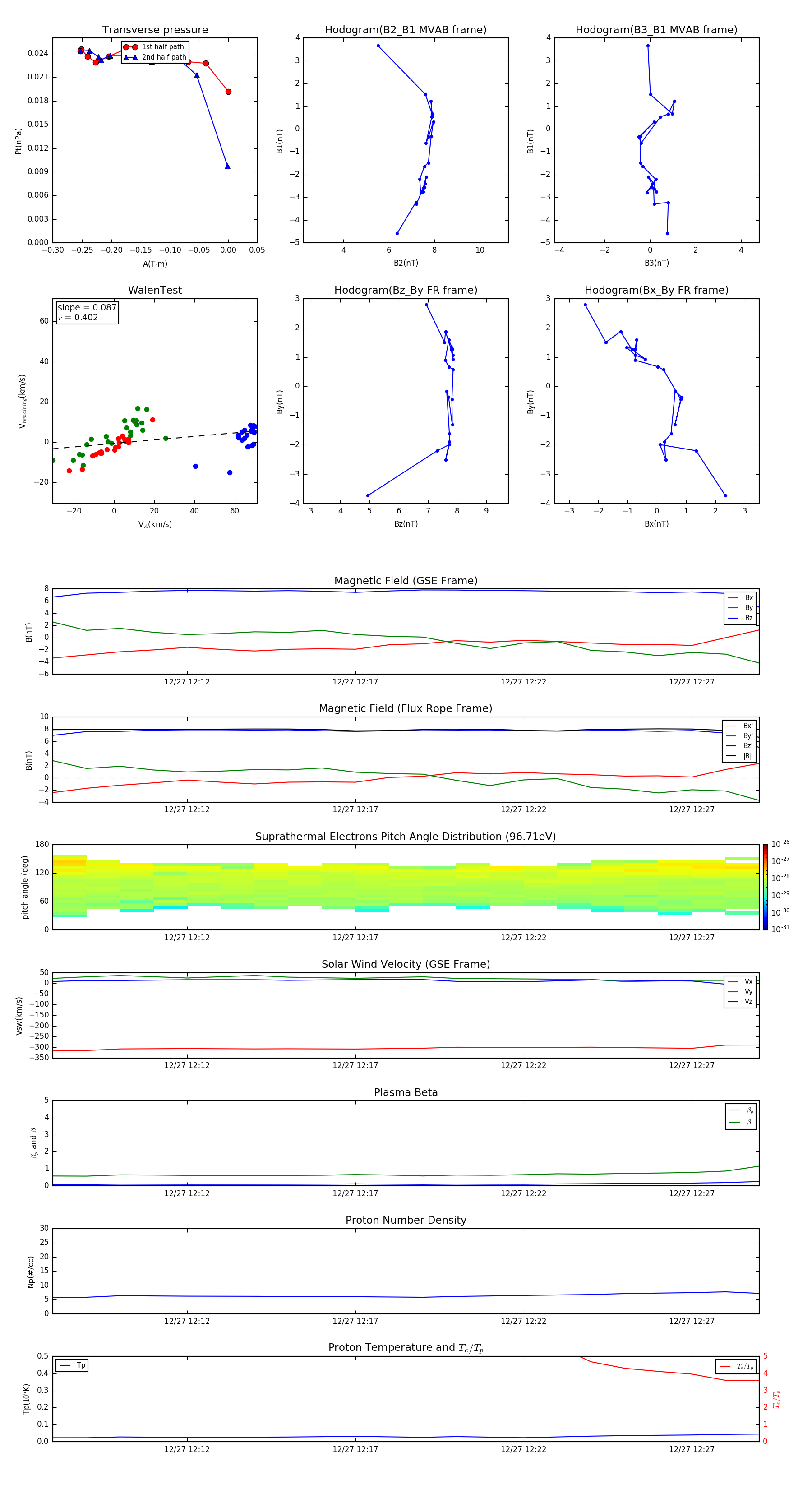Image resolution: width=812 pixels, height=1489 pixels.
Task: Click the 'Suprathermal Electrons Pitch Angle Distribution' title
Action: 406,837
